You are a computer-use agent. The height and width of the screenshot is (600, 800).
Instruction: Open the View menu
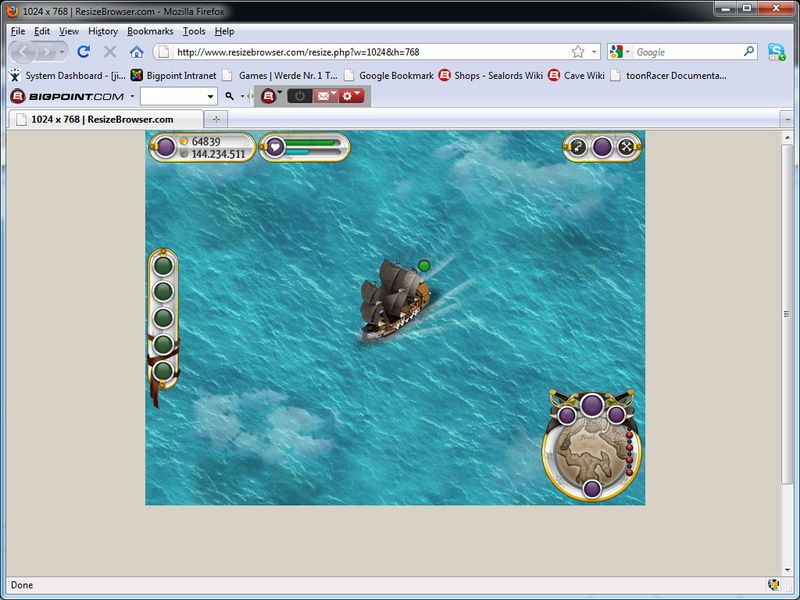pos(69,31)
